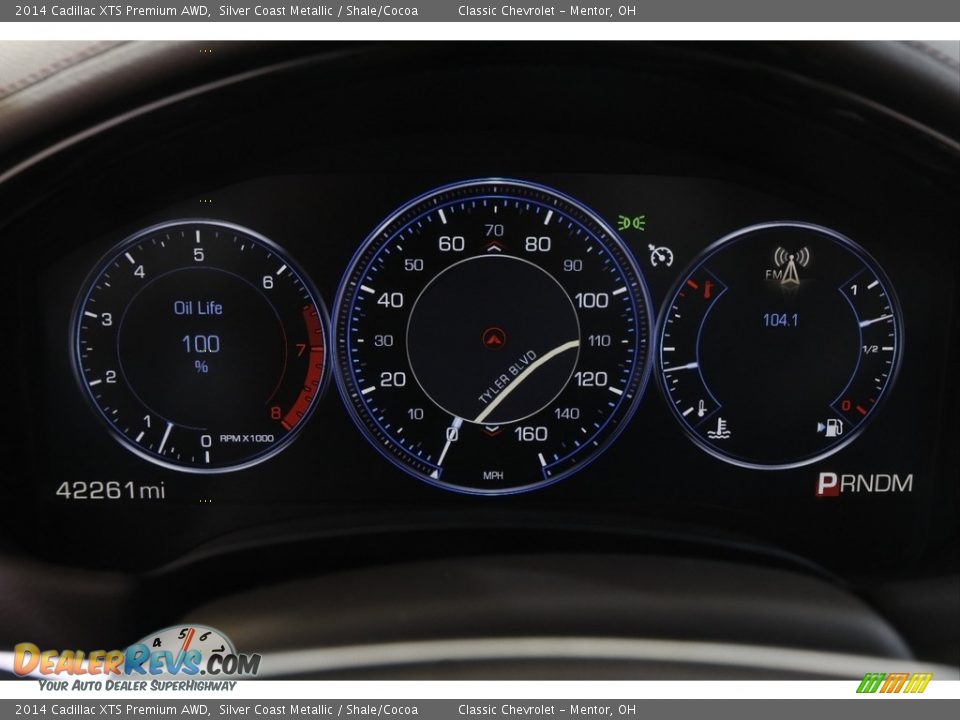The image size is (960, 720).
Task: Click the curved white road line on the map
Action: [x=527, y=381]
